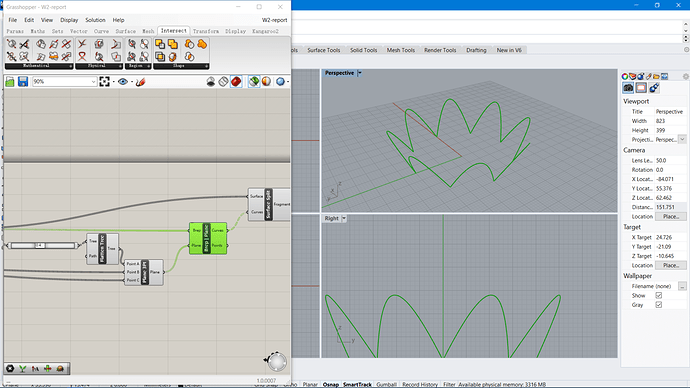Viewport: 690px width, 388px height.
Task: Click the Save document icon in Grasshopper toolbar
Action: tap(23, 81)
